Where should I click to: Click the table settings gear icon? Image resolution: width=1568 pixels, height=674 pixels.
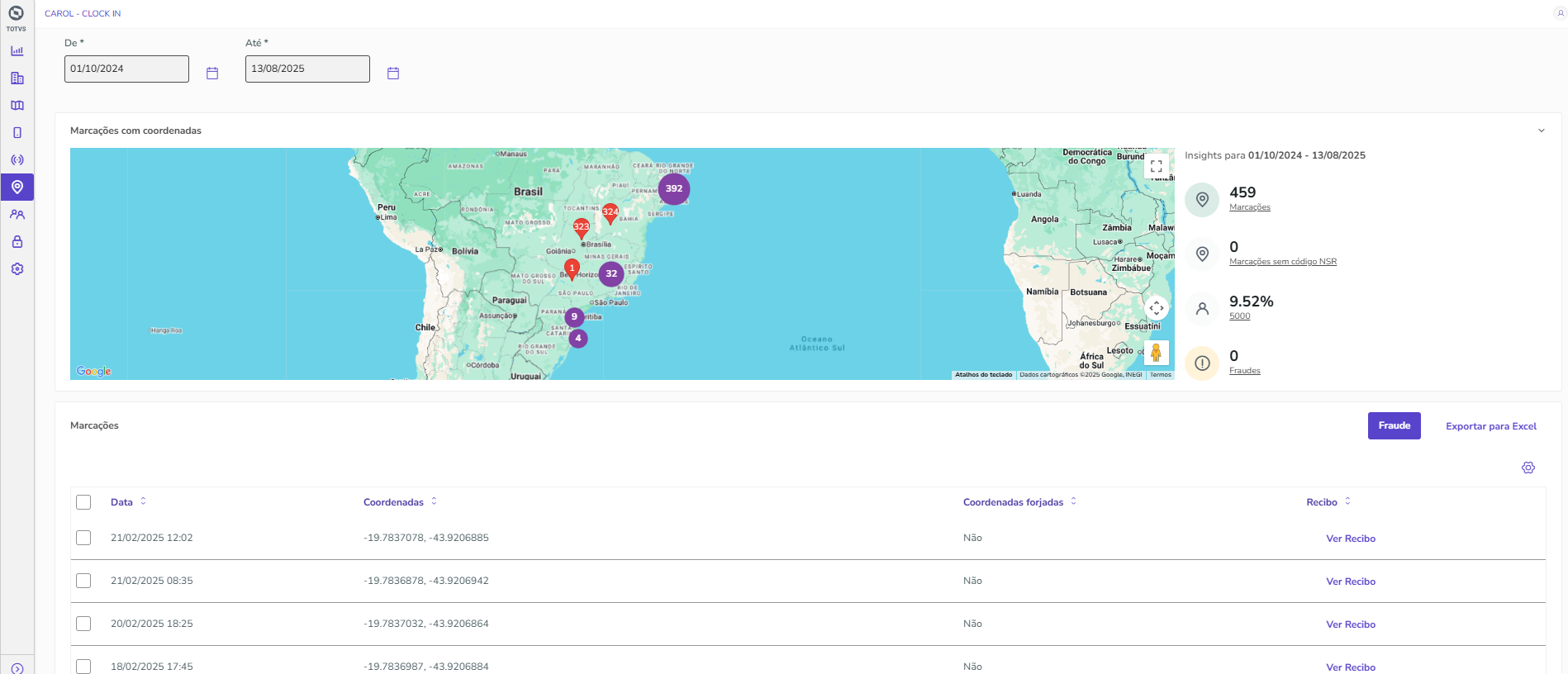click(x=1528, y=468)
